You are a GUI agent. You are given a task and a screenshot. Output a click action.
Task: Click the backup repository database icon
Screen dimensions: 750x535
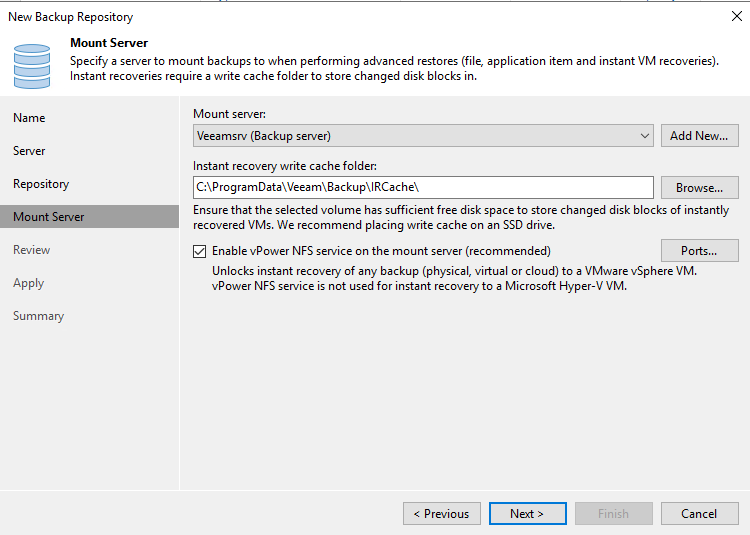tap(32, 65)
